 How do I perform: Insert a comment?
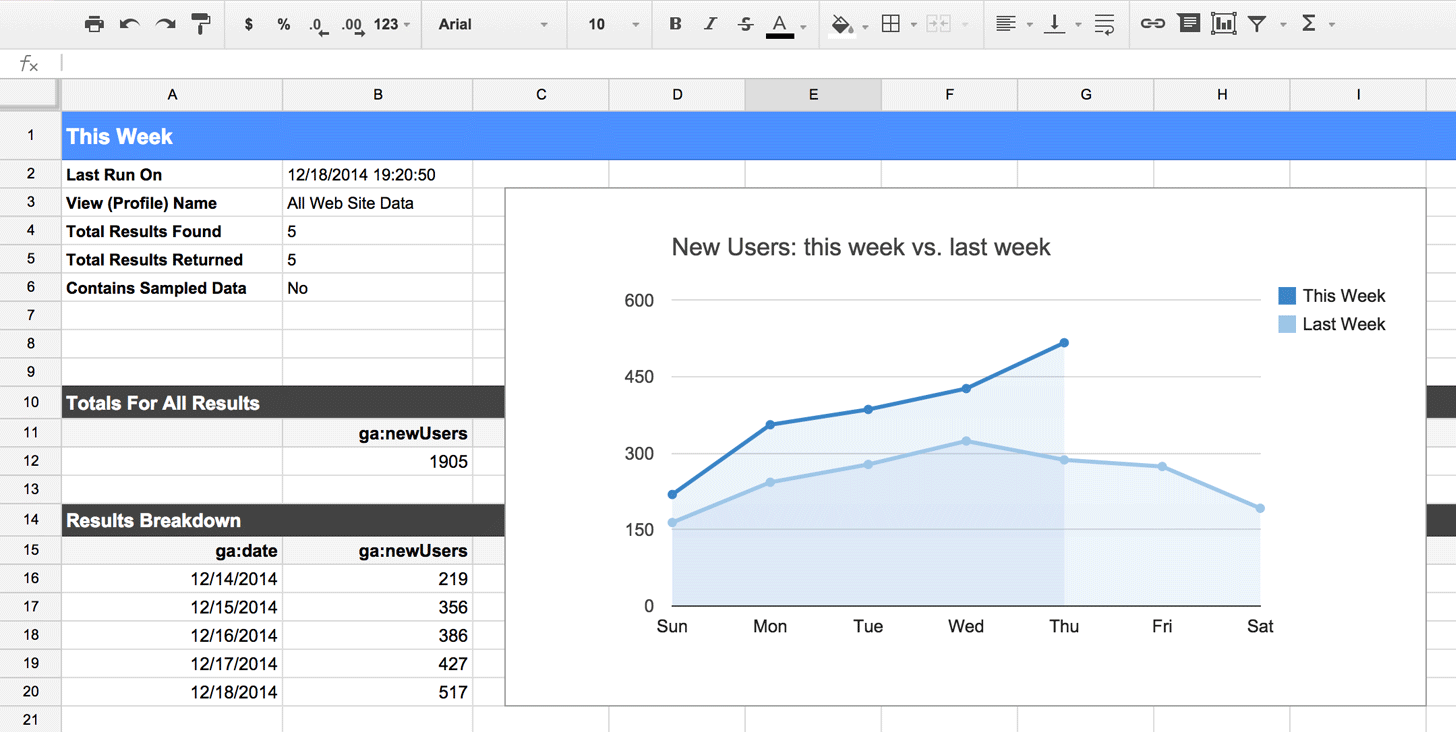click(x=1188, y=23)
